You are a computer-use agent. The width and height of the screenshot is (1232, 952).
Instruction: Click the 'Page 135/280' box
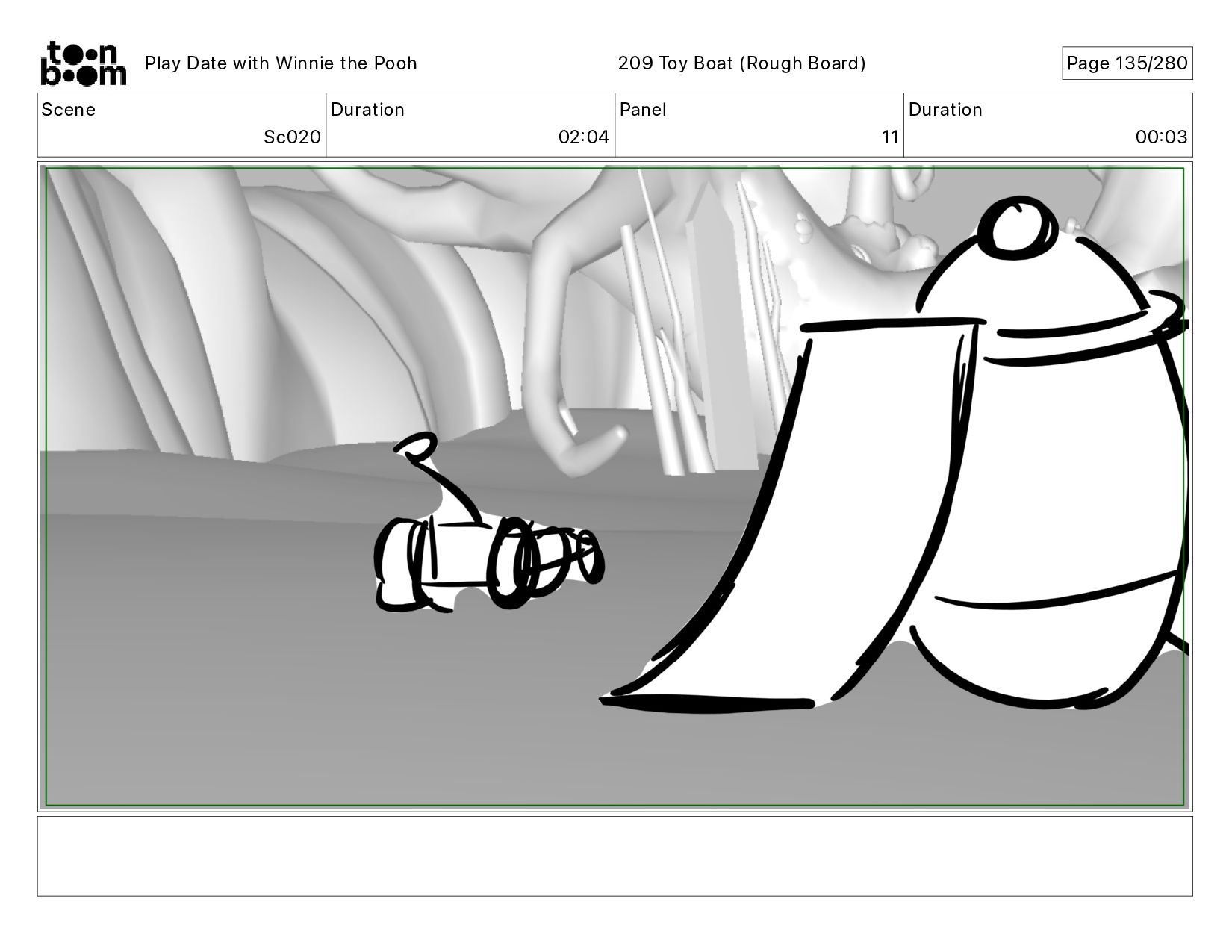1127,63
